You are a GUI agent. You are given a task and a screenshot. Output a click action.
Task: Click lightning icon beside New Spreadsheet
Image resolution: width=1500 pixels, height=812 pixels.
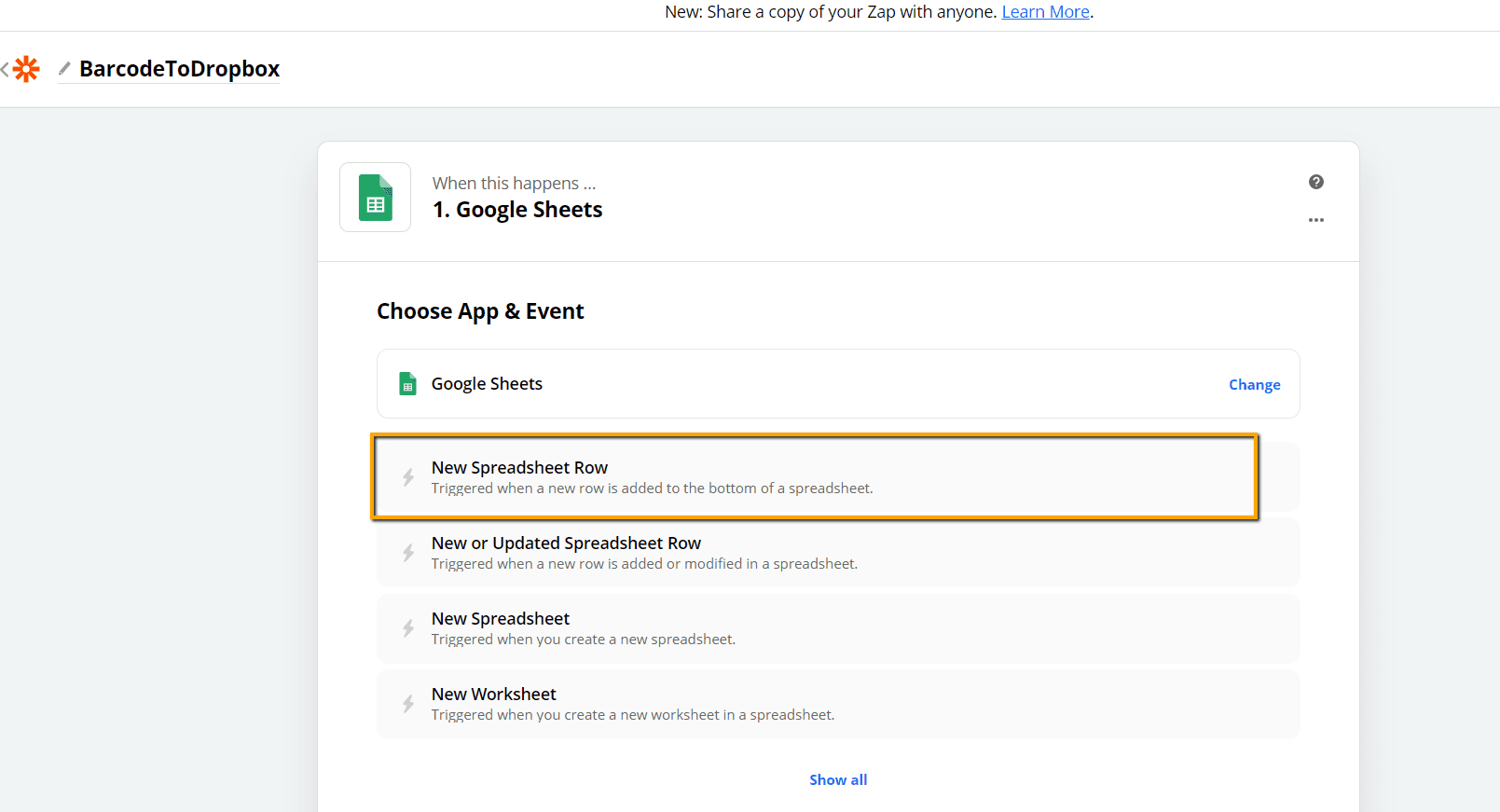point(408,628)
